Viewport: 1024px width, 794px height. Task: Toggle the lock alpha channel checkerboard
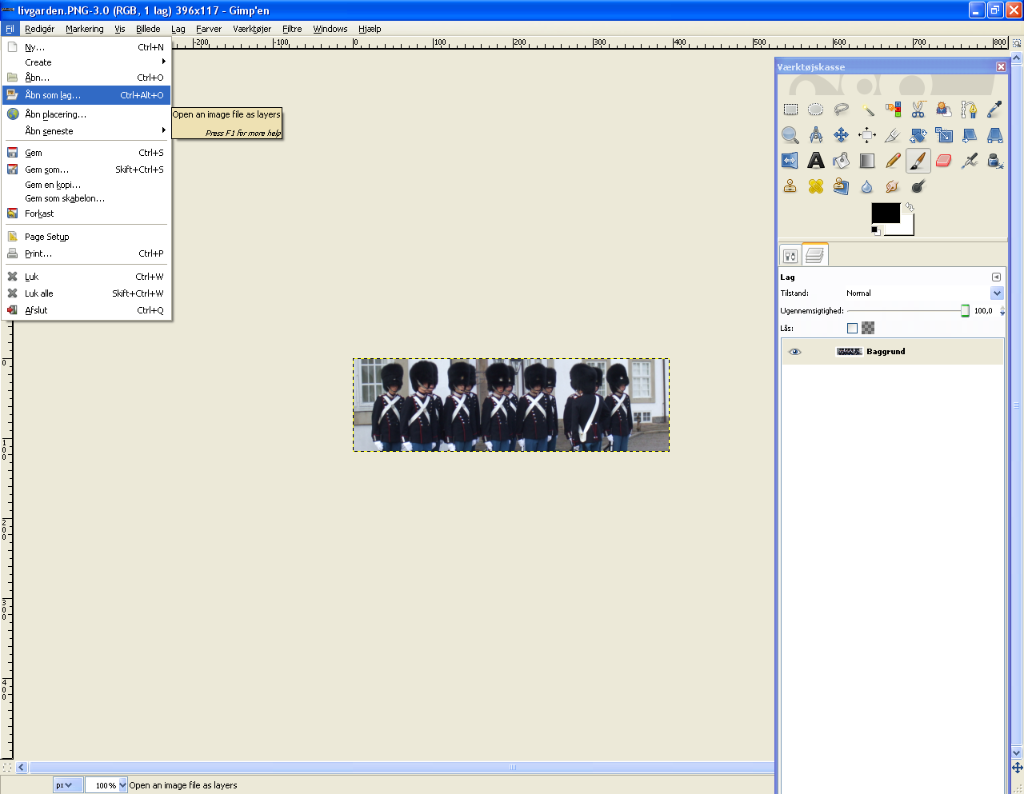pos(868,328)
